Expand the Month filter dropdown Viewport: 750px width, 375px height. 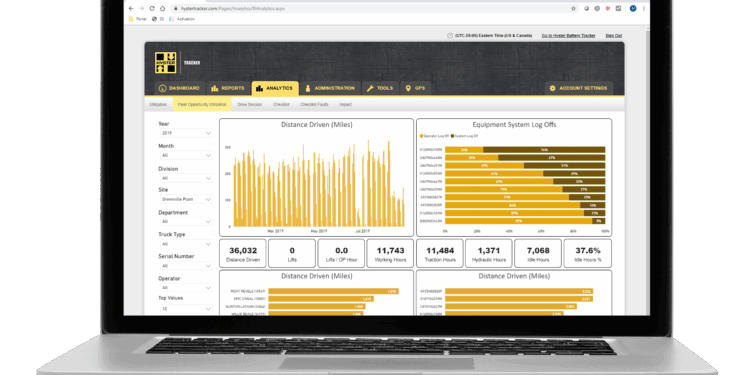pos(186,155)
